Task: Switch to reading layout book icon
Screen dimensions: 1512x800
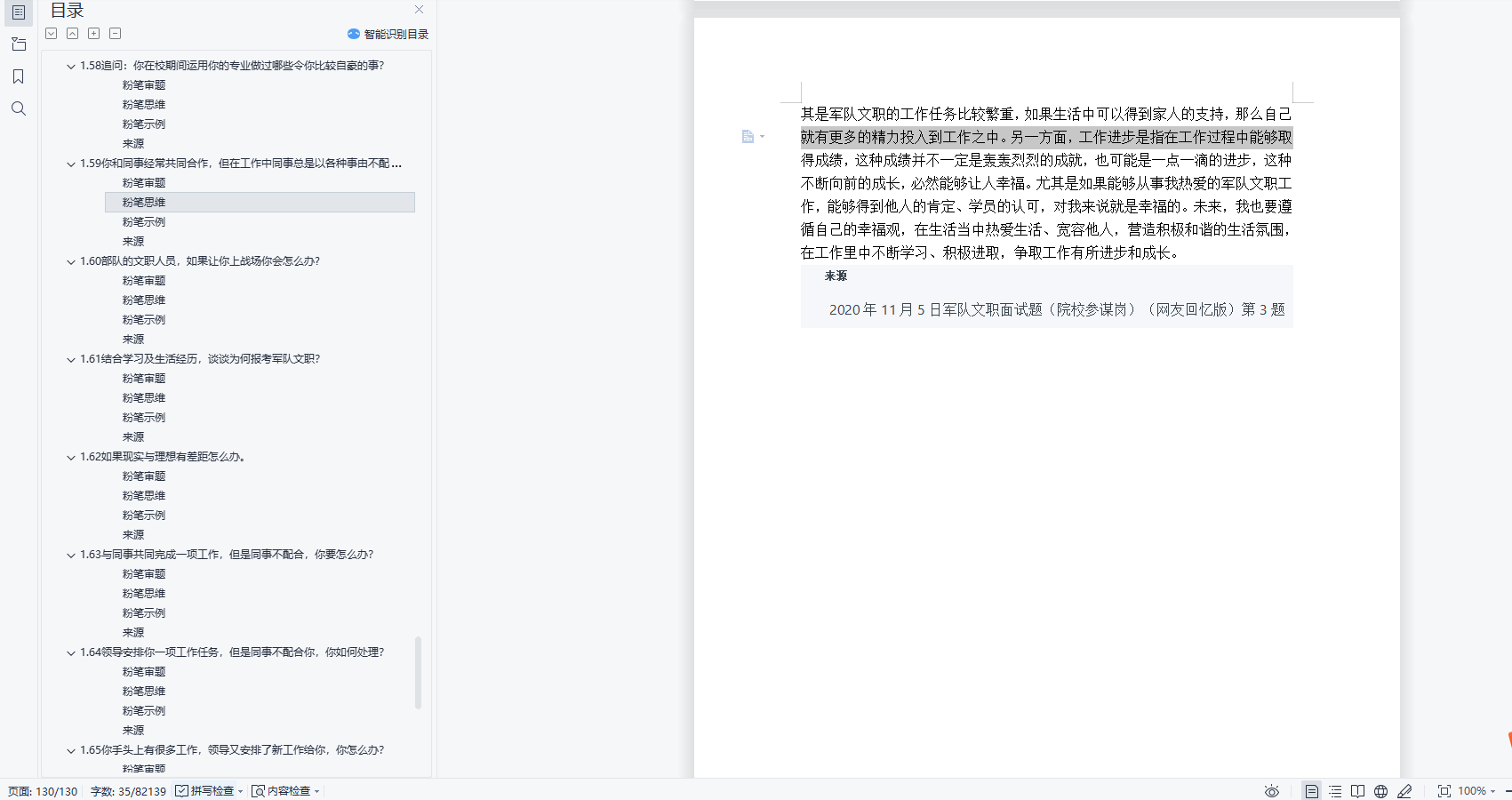Action: [1357, 791]
